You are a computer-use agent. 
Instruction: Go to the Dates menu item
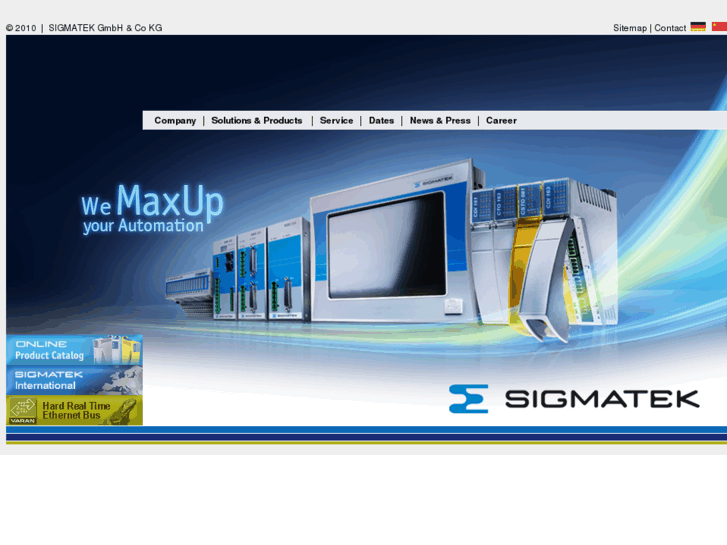pos(381,121)
